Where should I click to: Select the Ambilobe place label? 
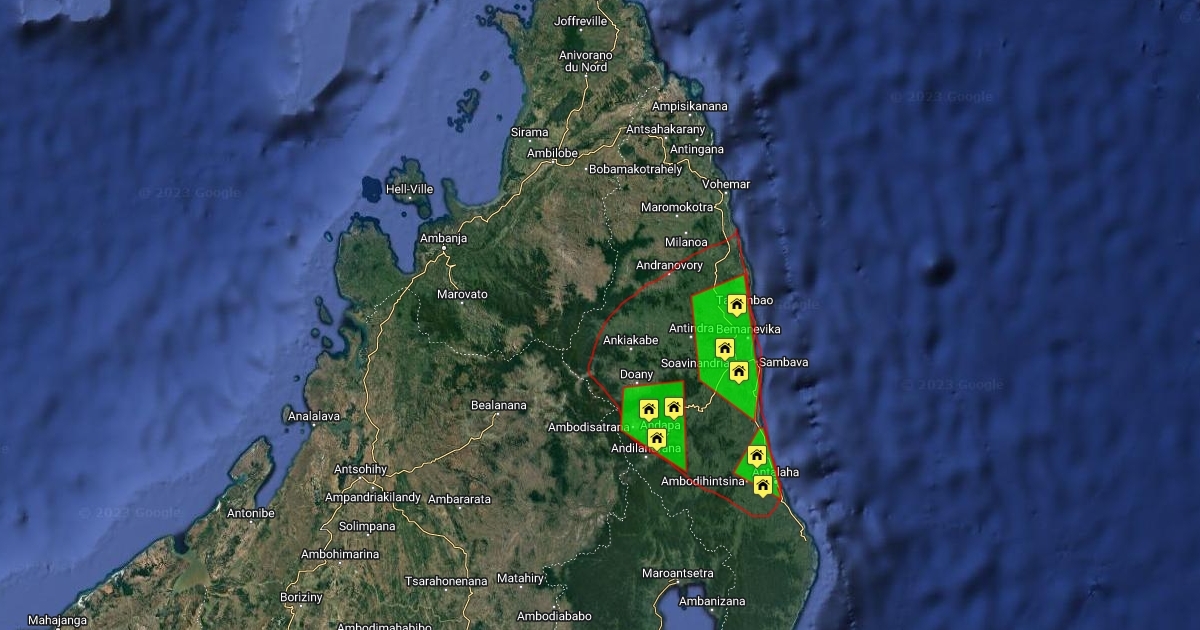pos(553,153)
